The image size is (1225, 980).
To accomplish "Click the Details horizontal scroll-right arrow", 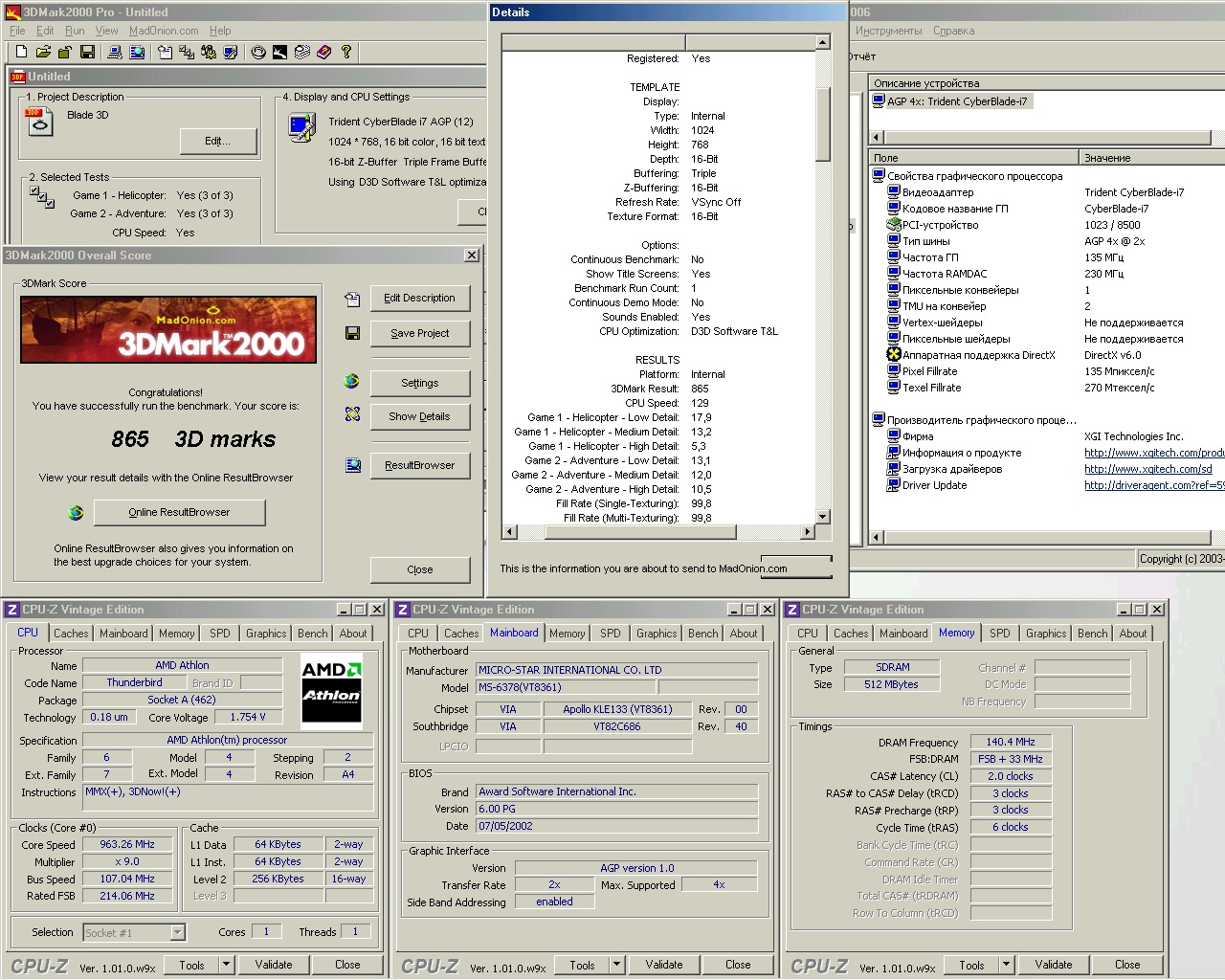I will (809, 532).
